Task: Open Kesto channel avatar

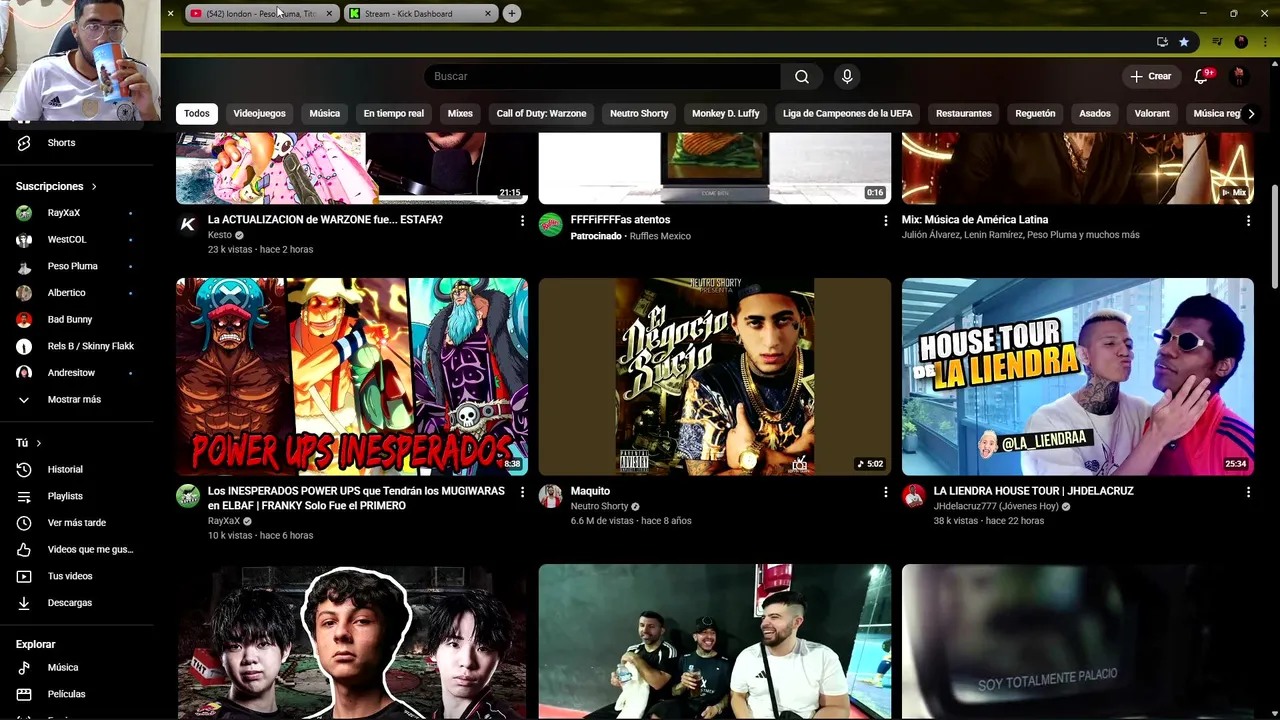Action: (188, 224)
